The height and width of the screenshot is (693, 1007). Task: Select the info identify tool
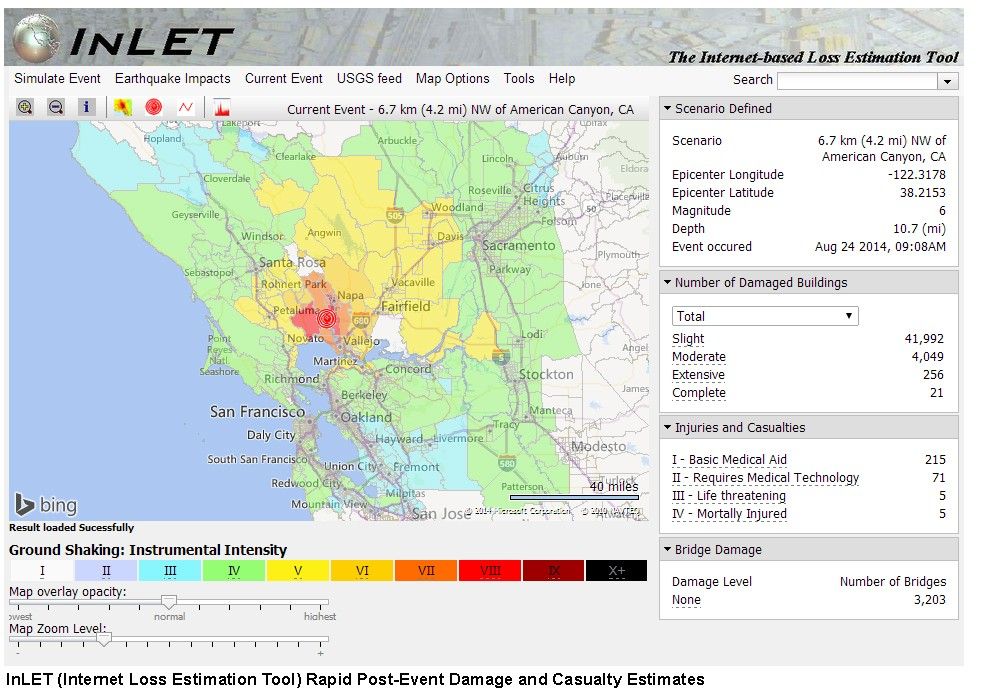coord(87,107)
